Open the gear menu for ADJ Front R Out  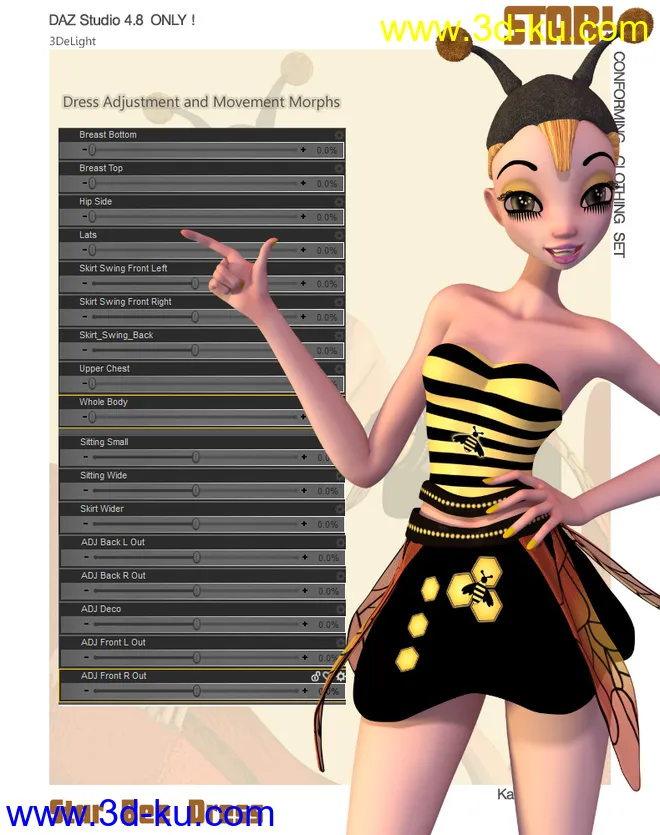pyautogui.click(x=340, y=676)
